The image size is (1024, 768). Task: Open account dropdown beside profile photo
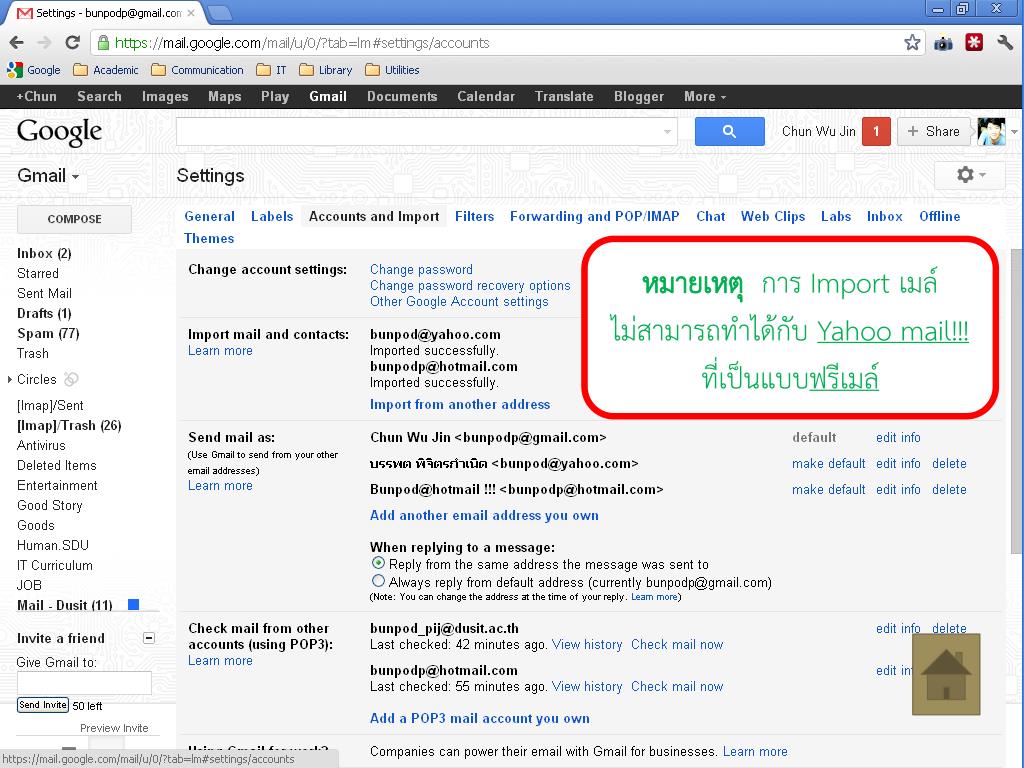(1014, 132)
